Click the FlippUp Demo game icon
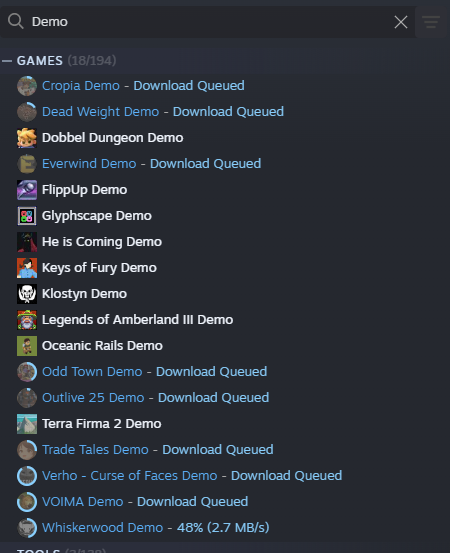This screenshot has width=450, height=553. coord(27,190)
